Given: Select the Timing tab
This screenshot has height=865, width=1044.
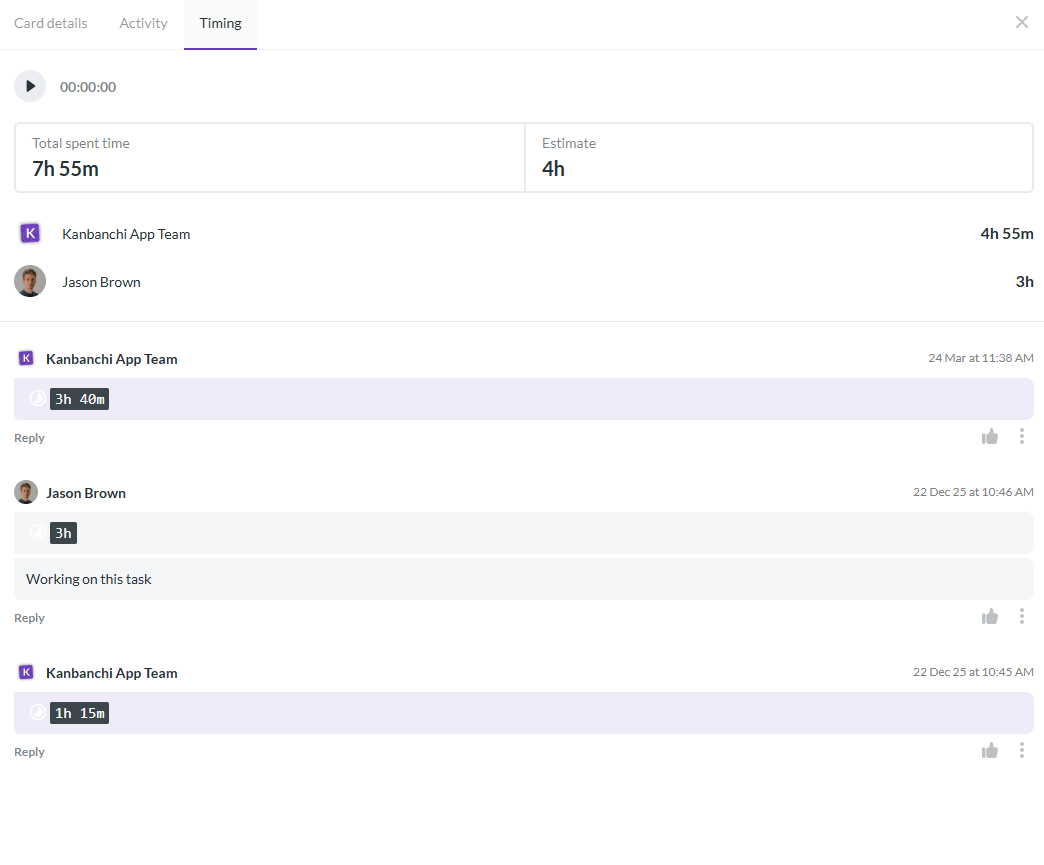Looking at the screenshot, I should 220,23.
